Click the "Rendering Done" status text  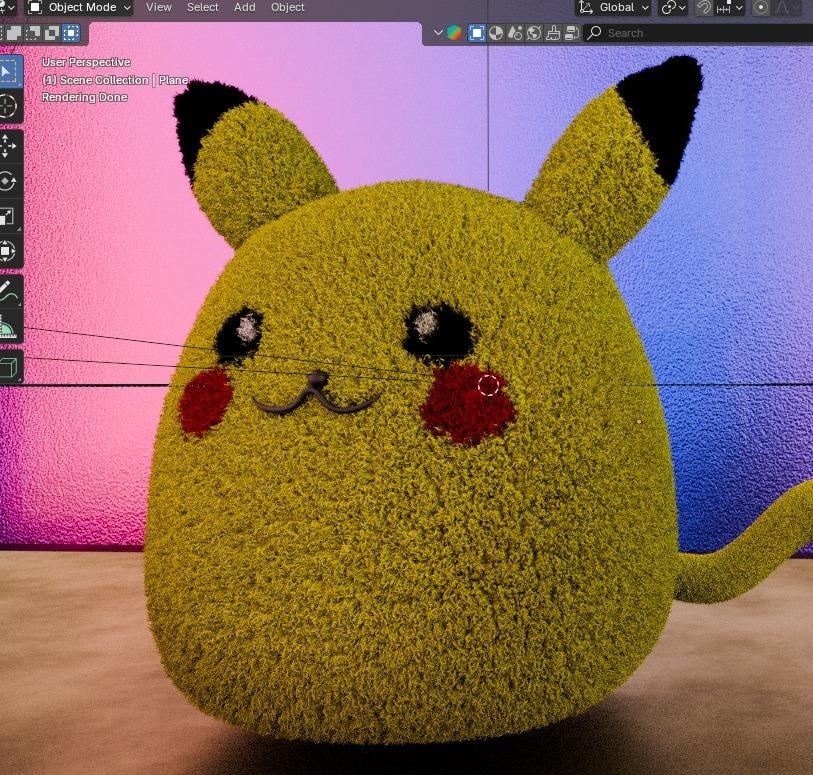click(x=85, y=97)
